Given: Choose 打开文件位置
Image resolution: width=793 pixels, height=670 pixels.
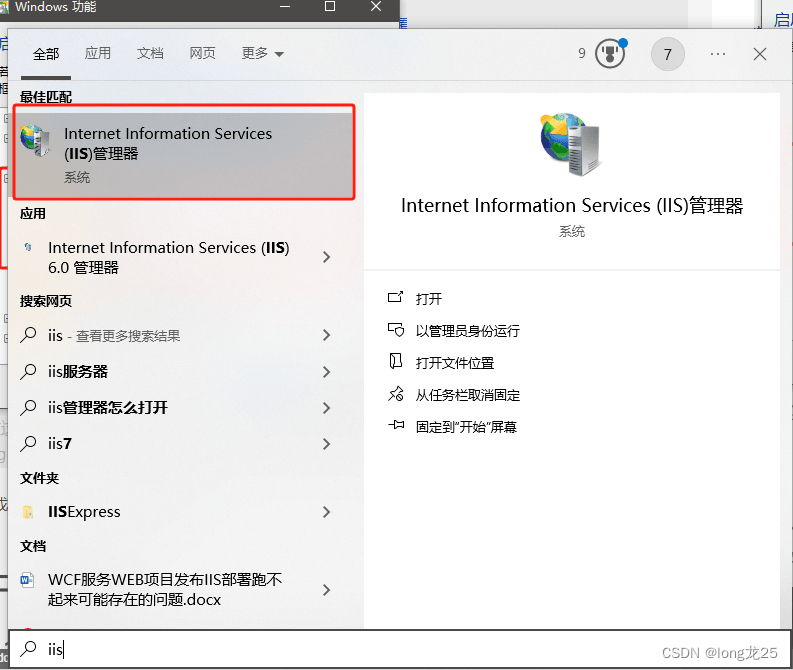Looking at the screenshot, I should click(455, 363).
